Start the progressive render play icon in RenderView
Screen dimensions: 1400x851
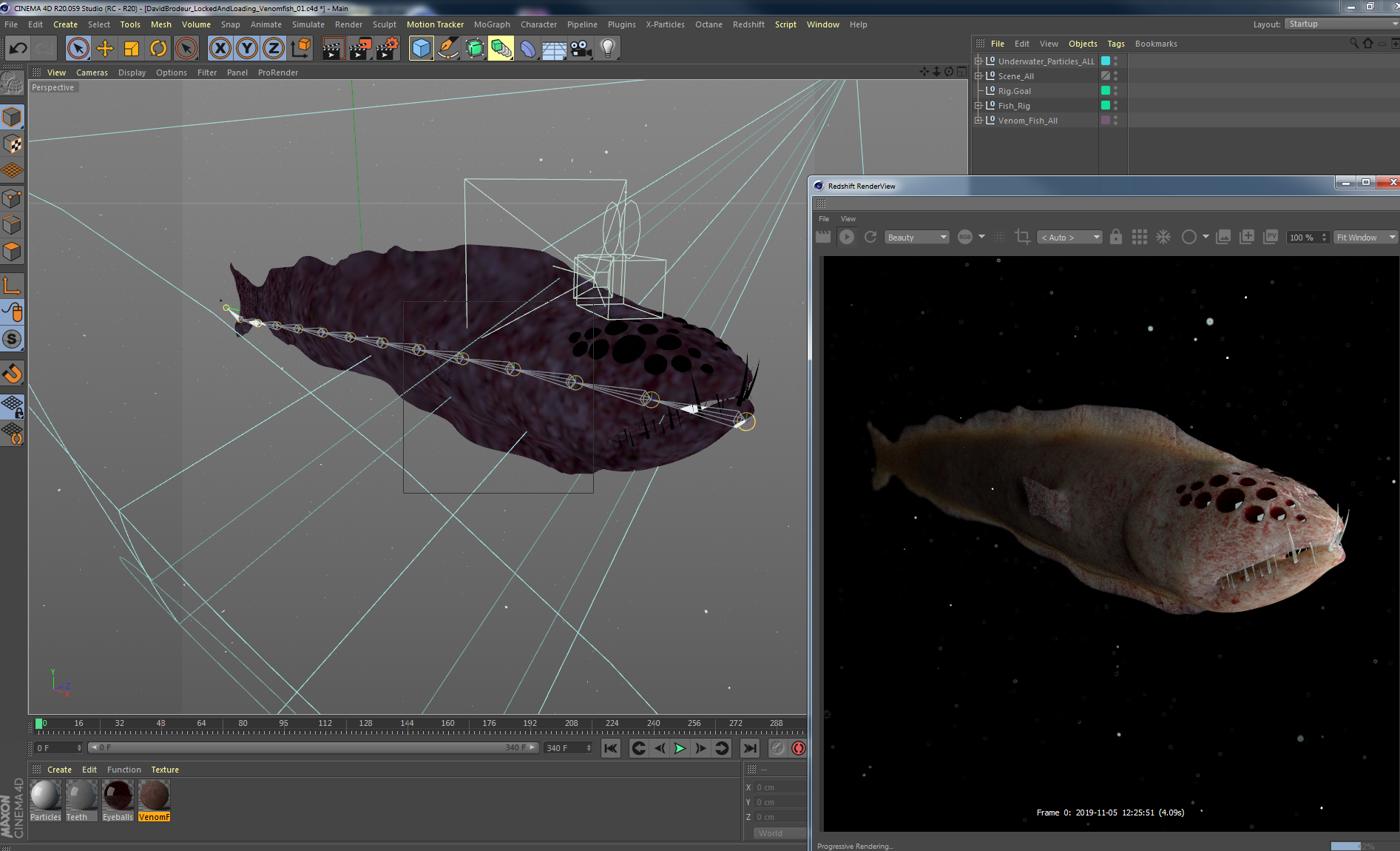846,237
